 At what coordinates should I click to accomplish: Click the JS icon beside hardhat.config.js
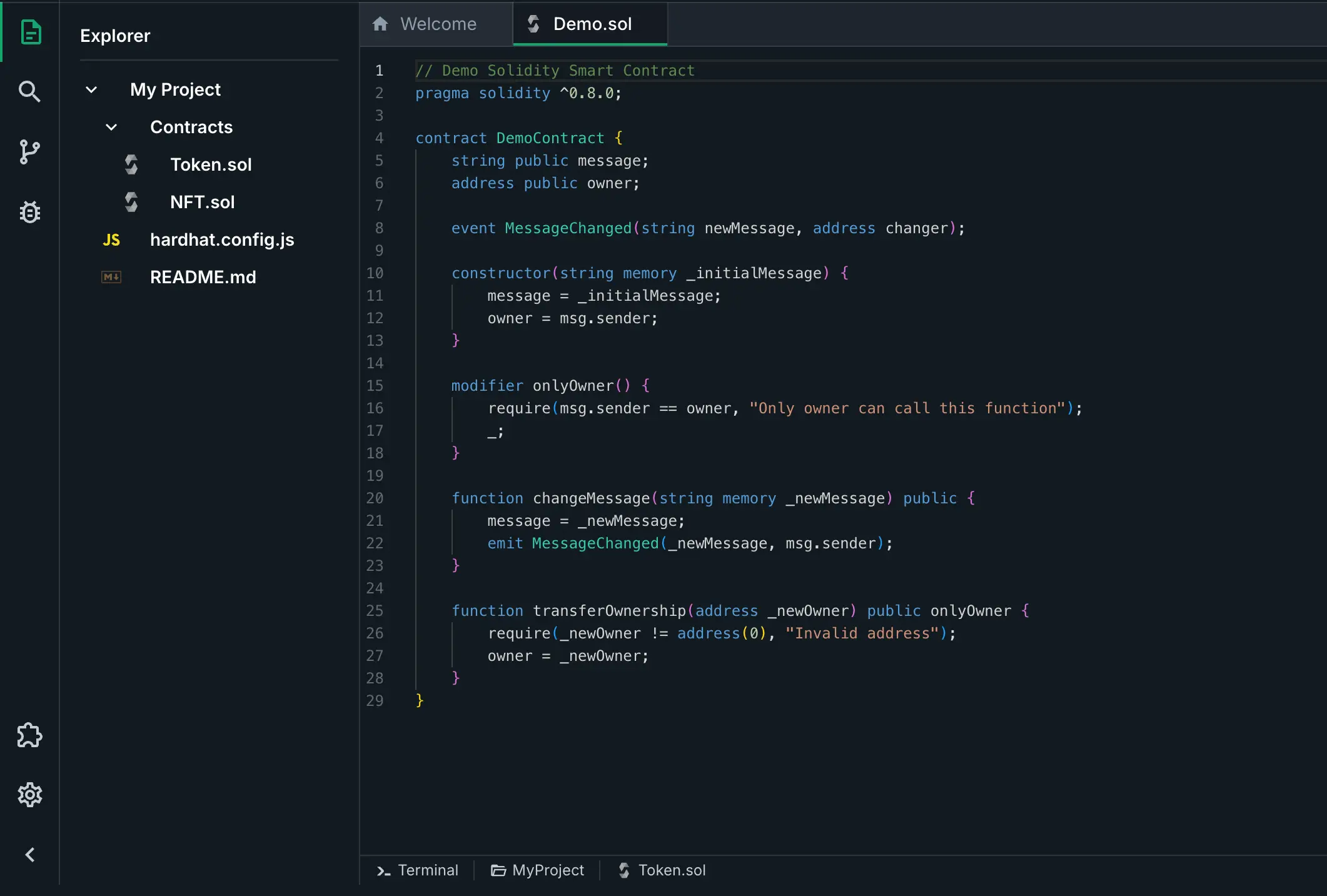coord(111,240)
